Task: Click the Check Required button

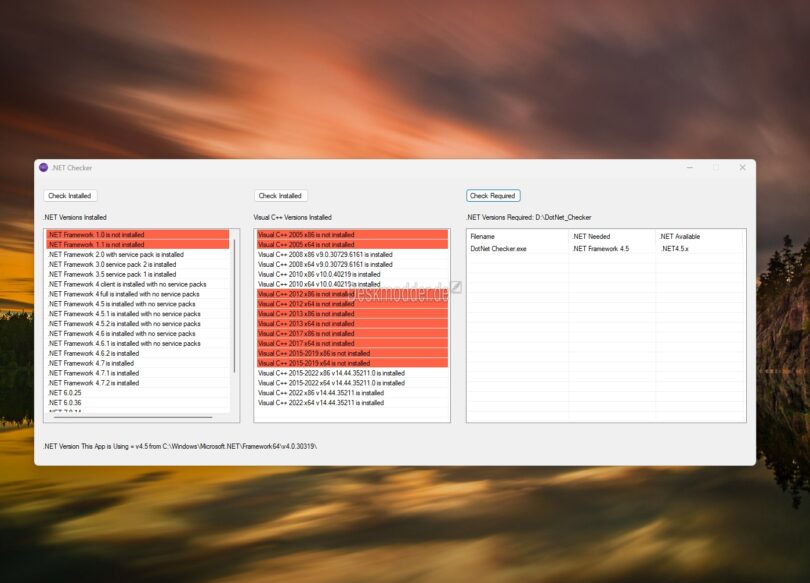Action: [494, 195]
